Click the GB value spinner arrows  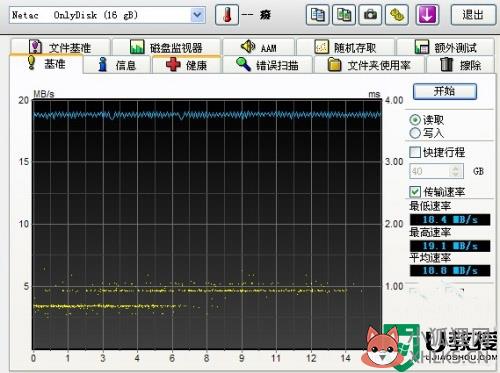point(456,171)
